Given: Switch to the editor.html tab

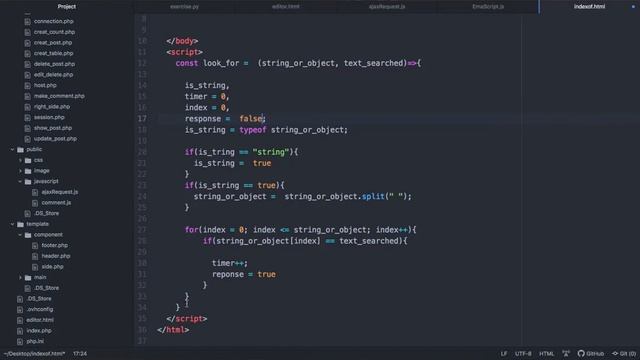Looking at the screenshot, I should pos(286,7).
